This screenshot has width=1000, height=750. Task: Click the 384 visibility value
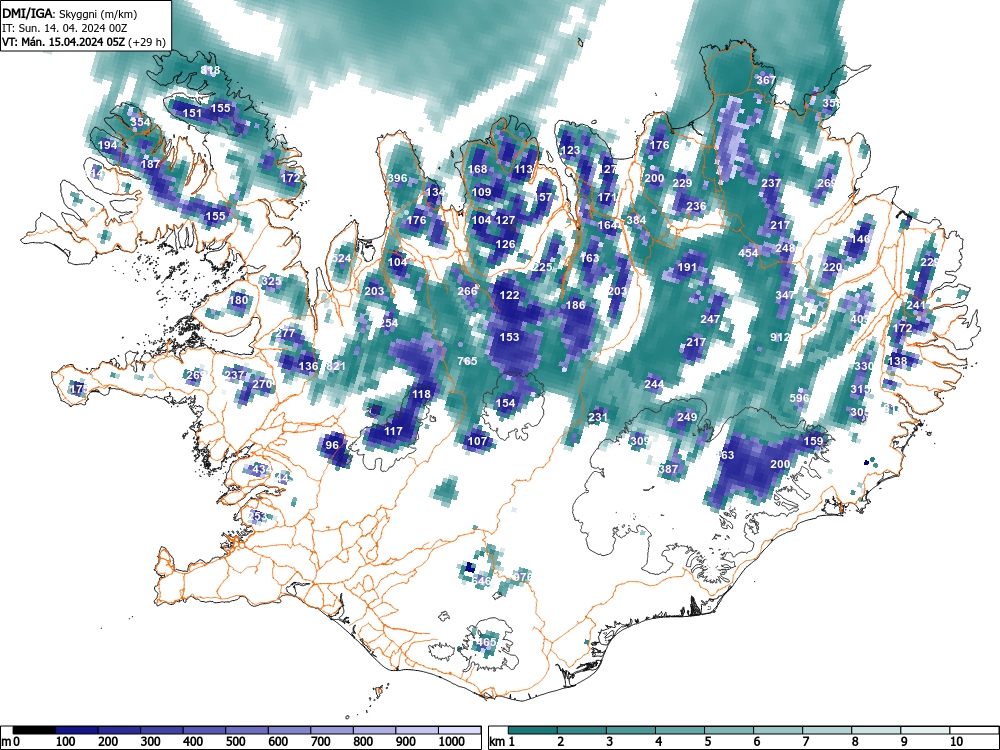636,221
